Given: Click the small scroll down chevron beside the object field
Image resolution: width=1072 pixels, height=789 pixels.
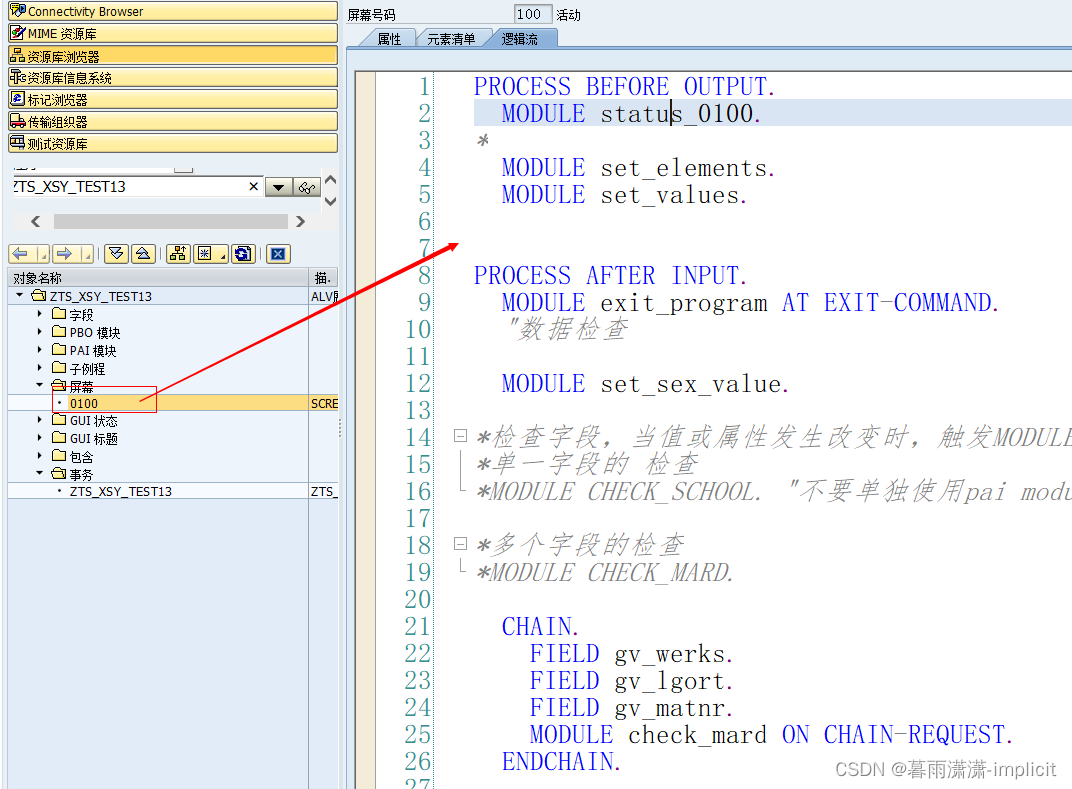Looking at the screenshot, I should [x=330, y=201].
